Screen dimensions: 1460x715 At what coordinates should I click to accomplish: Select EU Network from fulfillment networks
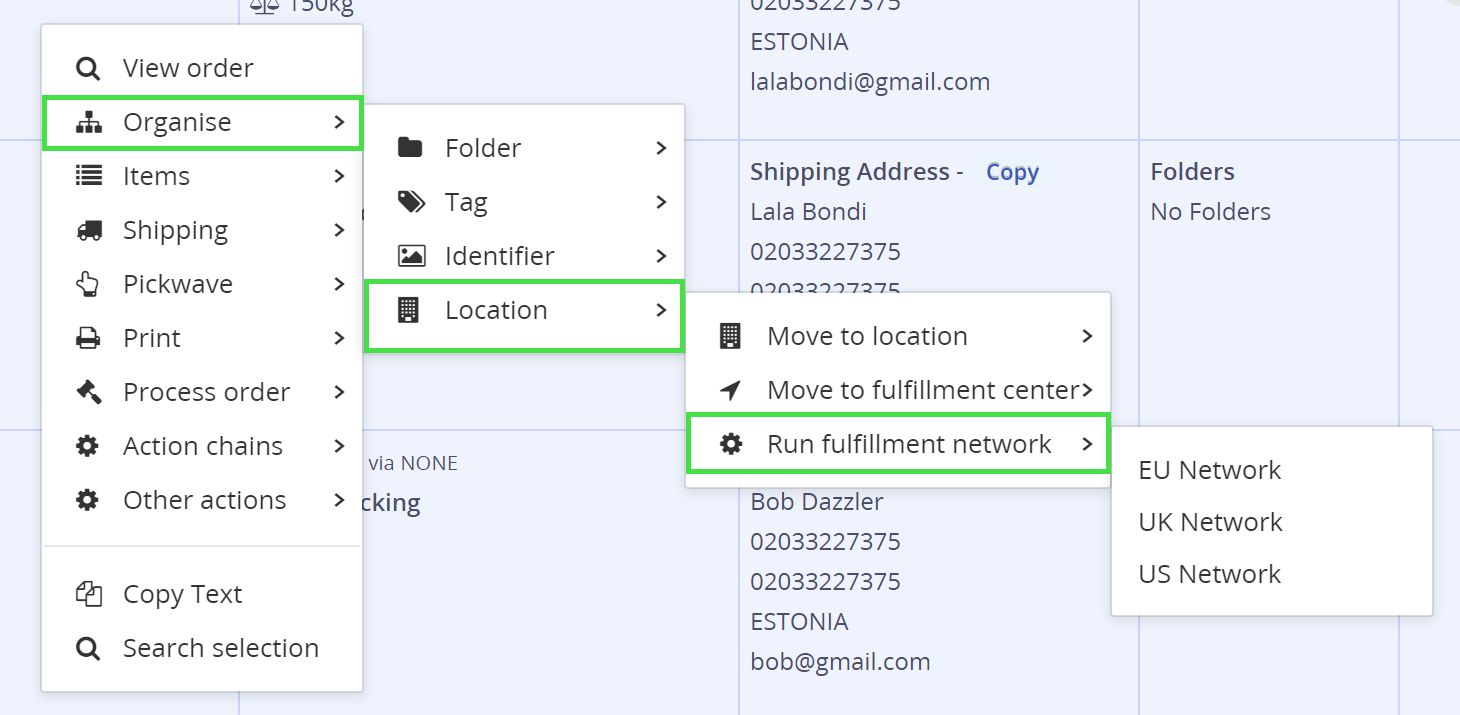point(1209,470)
